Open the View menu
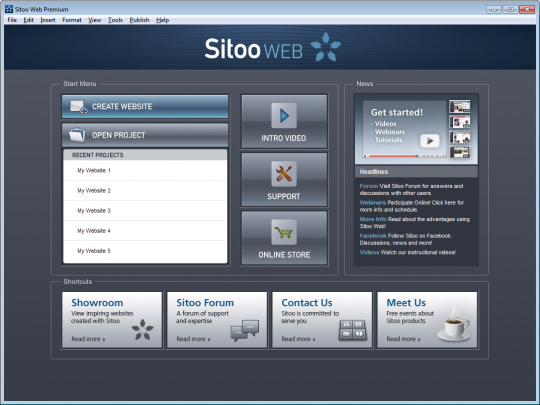 95,20
